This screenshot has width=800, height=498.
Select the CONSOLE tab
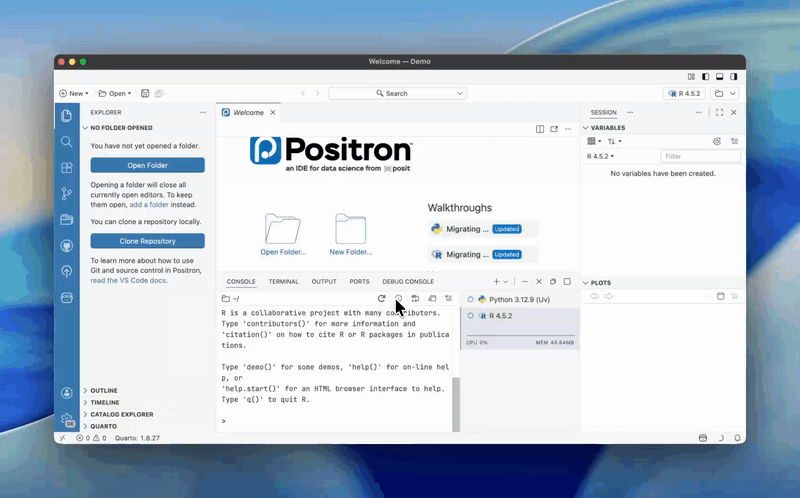coord(241,282)
